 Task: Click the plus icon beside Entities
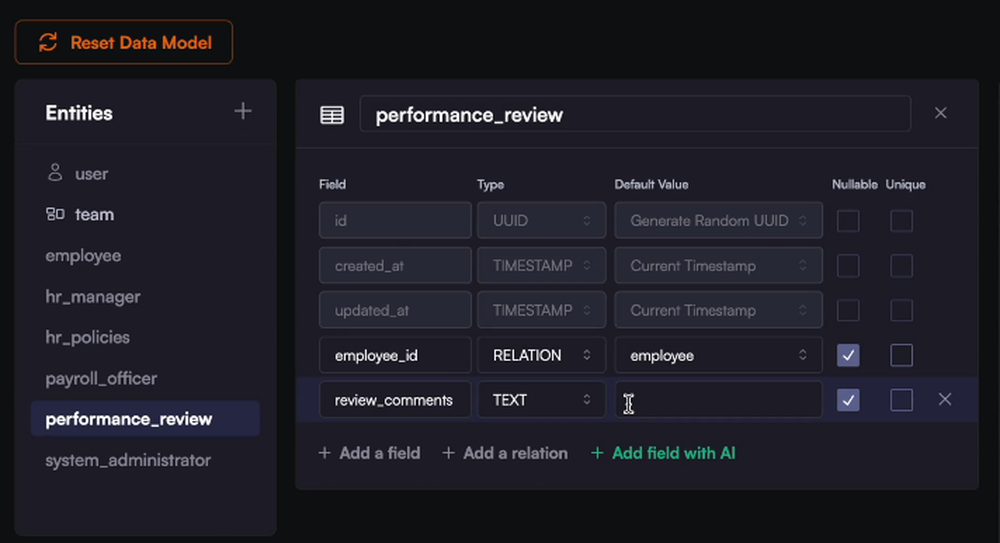point(243,111)
